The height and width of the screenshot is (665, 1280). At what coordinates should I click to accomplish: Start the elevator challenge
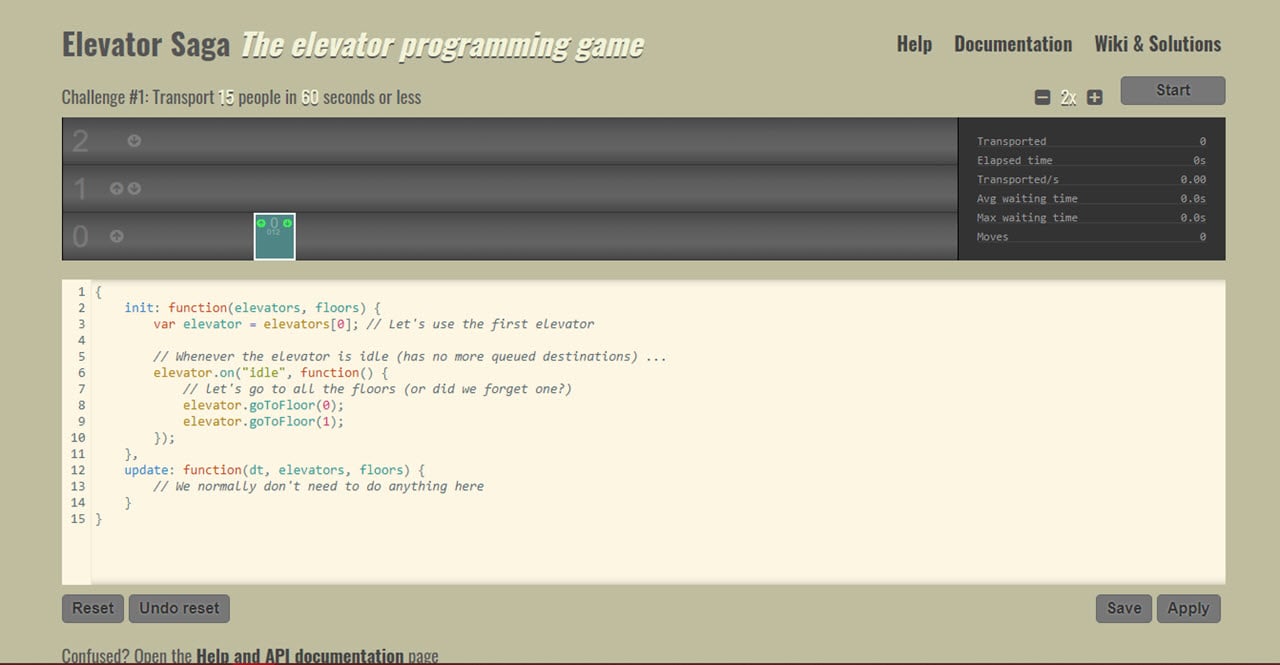click(x=1172, y=90)
